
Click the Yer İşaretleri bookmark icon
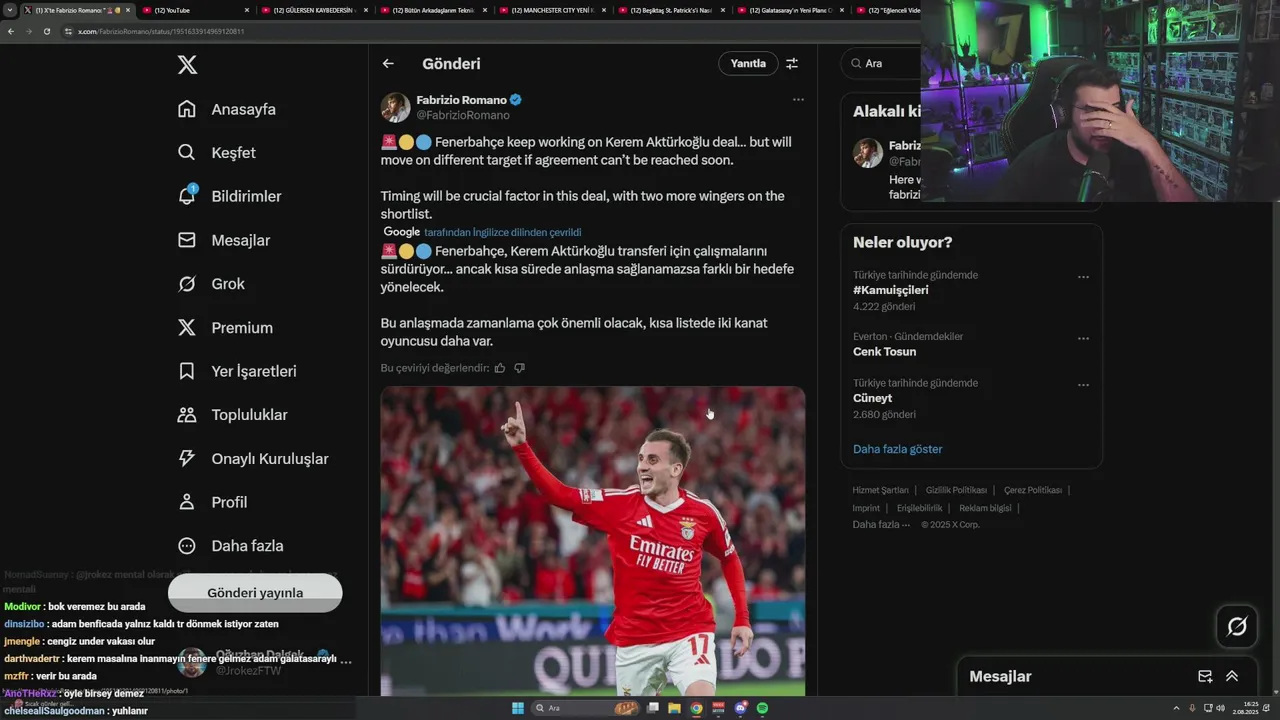pyautogui.click(x=187, y=371)
